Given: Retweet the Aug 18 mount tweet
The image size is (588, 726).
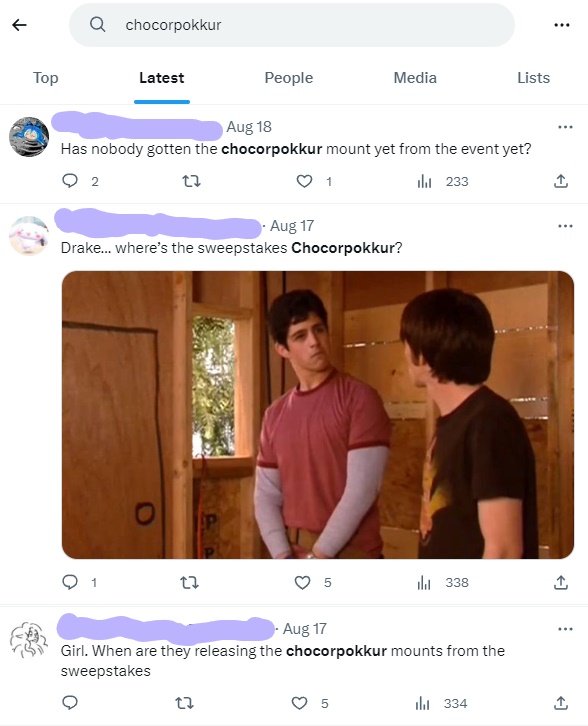Looking at the screenshot, I should click(x=191, y=181).
